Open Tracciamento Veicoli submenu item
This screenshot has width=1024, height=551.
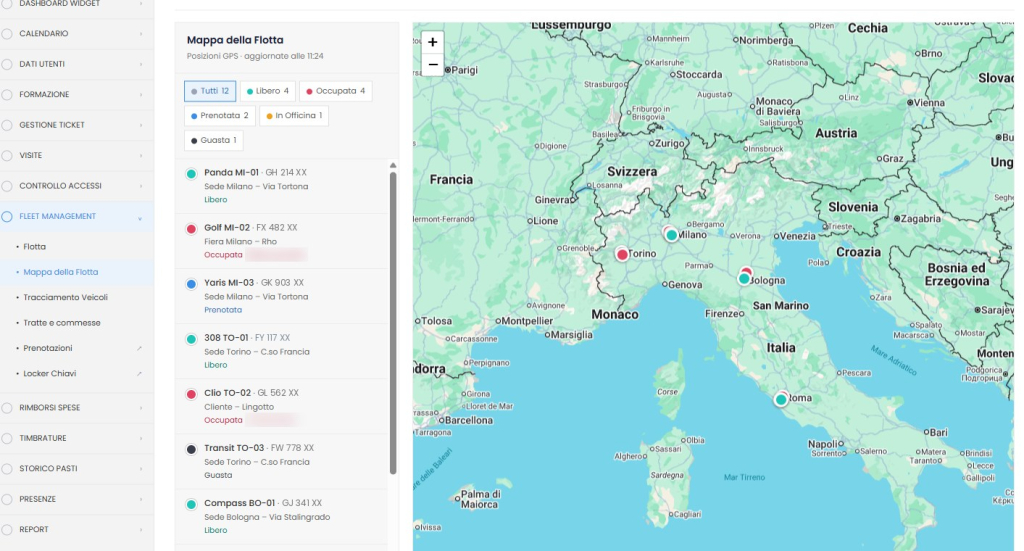click(65, 297)
